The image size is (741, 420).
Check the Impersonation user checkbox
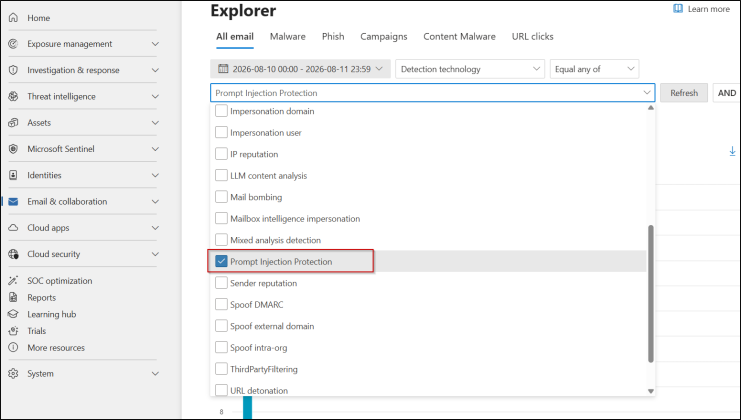221,132
